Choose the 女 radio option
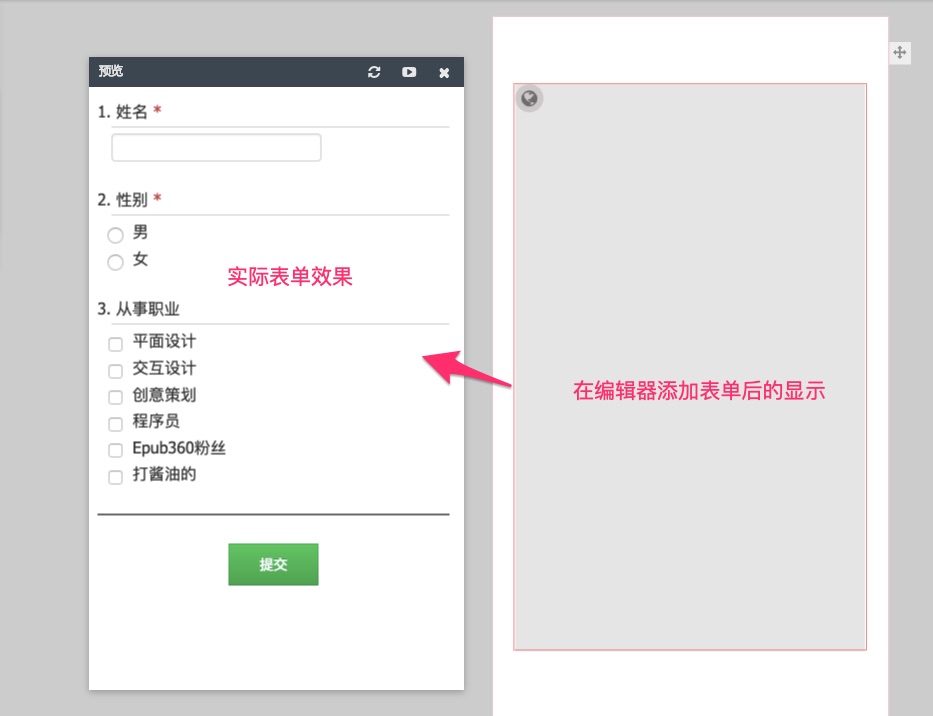The height and width of the screenshot is (716, 933). click(x=116, y=262)
